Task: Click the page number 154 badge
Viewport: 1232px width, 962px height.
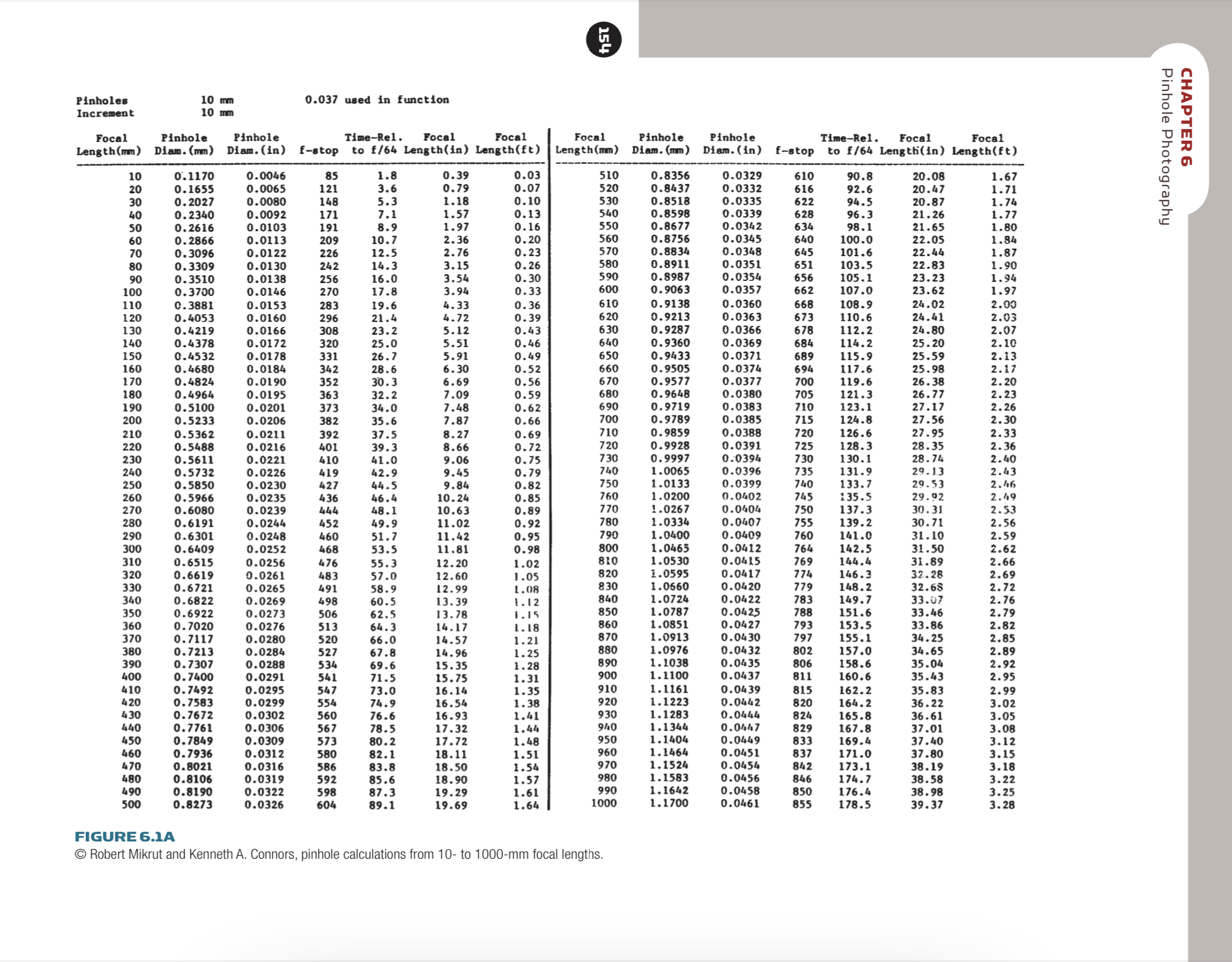Action: [603, 40]
